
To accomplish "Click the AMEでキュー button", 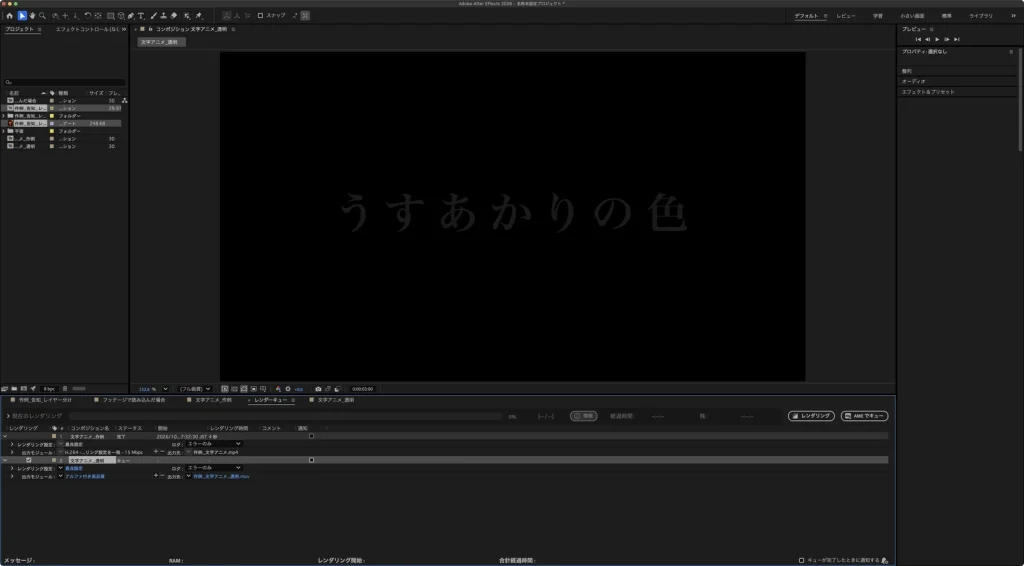I will (865, 416).
